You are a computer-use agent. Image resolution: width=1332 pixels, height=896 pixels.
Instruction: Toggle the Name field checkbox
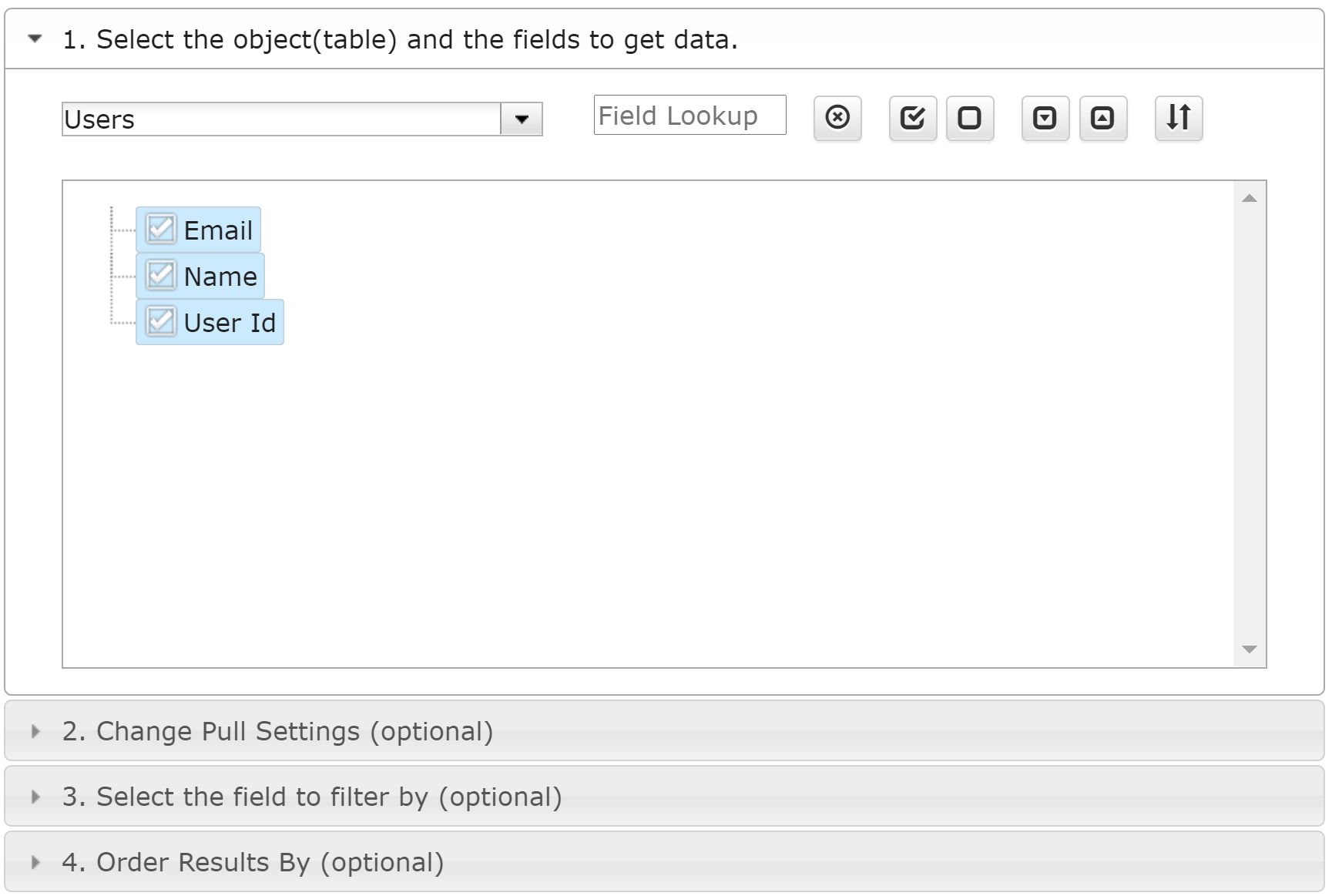pyautogui.click(x=161, y=275)
